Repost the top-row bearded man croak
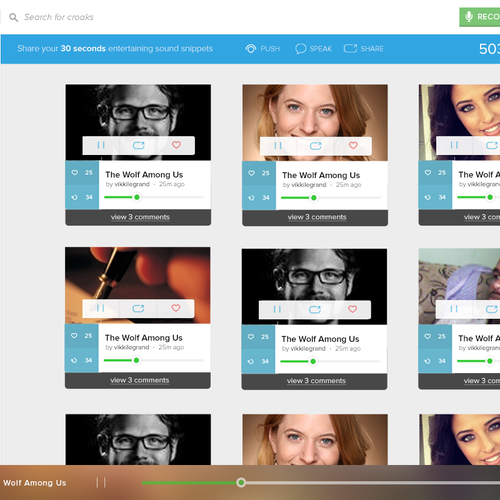 click(x=139, y=145)
